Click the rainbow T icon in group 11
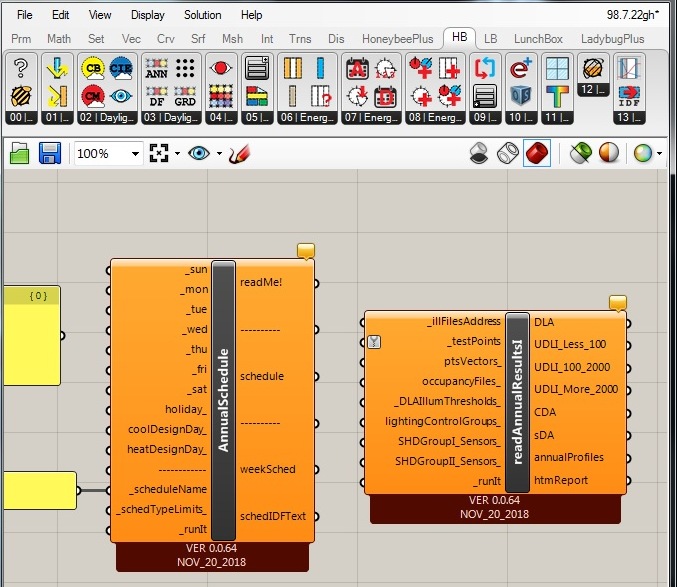677x587 pixels. click(557, 96)
